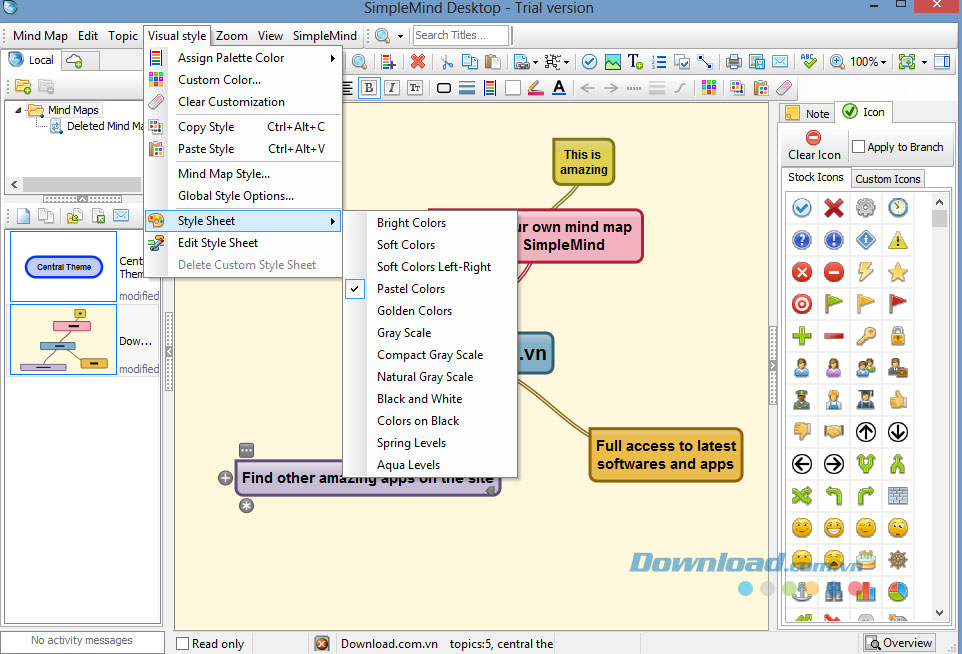The height and width of the screenshot is (654, 962).
Task: Enable the Apply to Branch checkbox
Action: click(x=858, y=147)
